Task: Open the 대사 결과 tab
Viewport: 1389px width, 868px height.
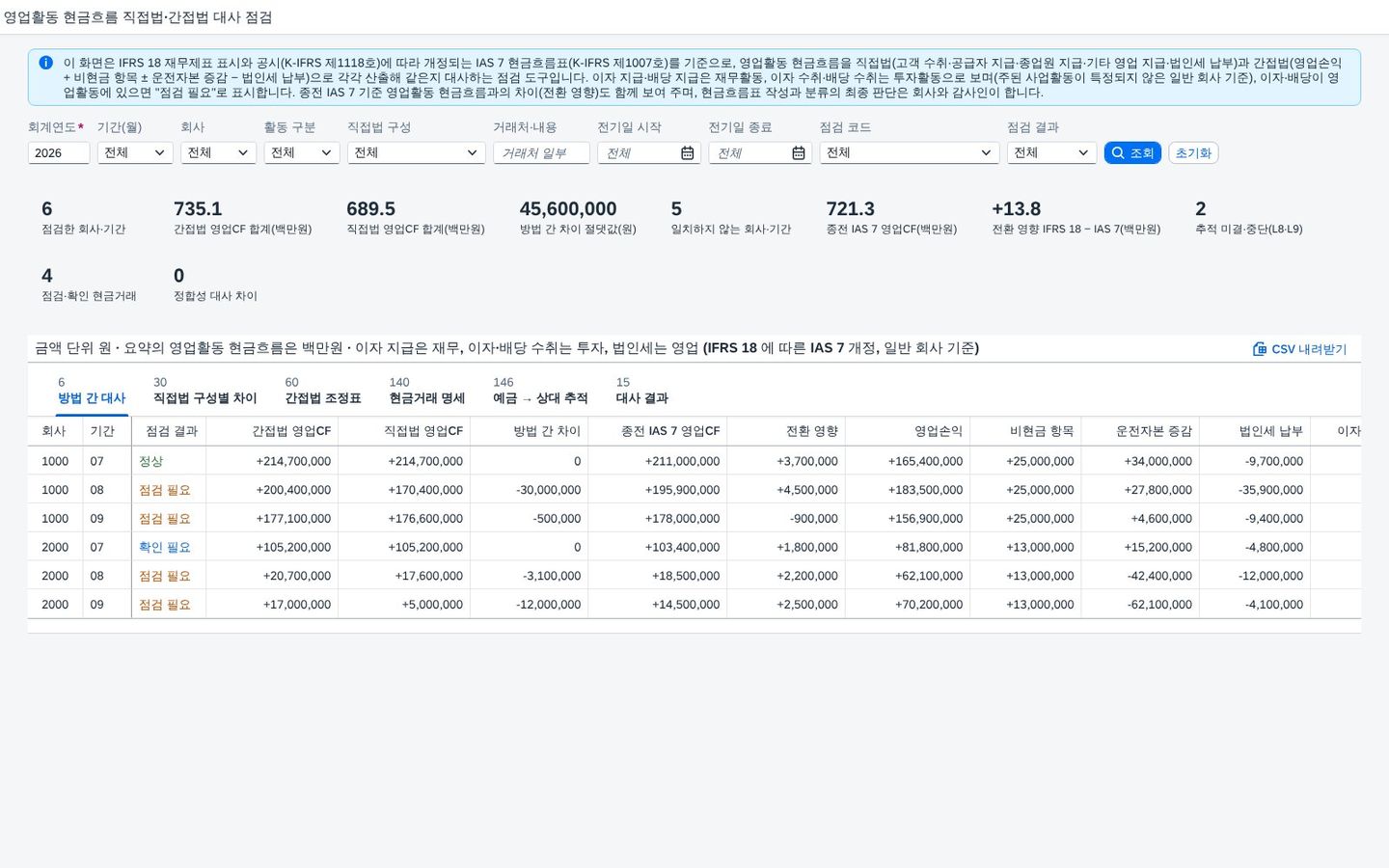Action: [x=642, y=391]
